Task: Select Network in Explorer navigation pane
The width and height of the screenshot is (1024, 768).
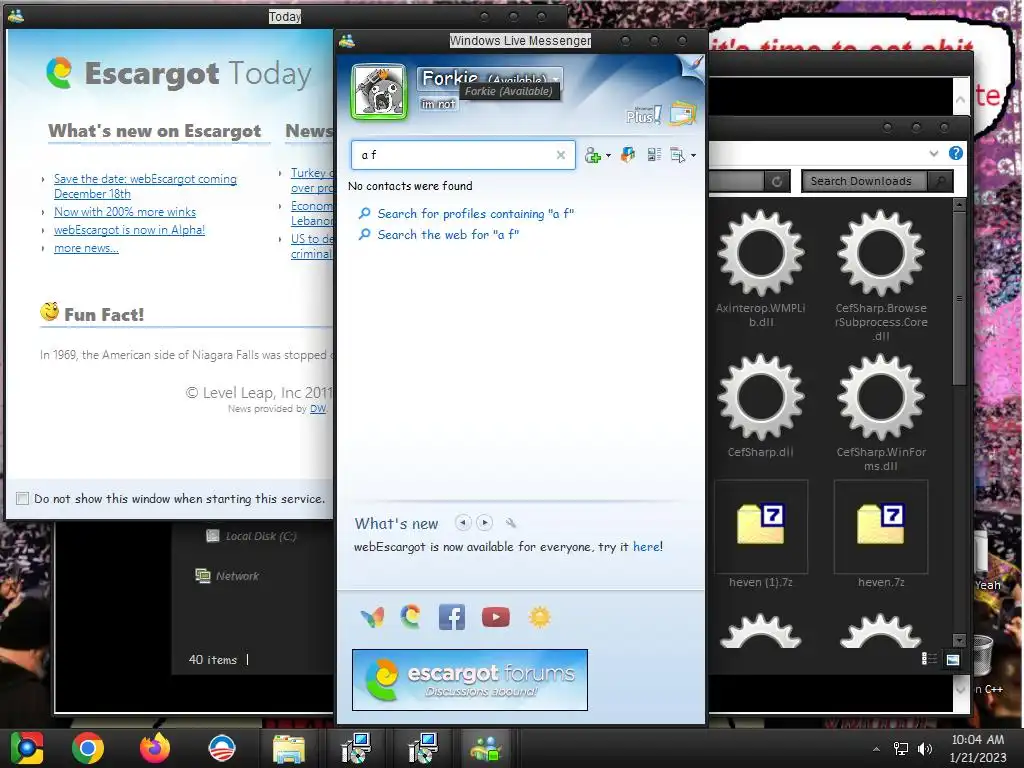Action: 227,576
